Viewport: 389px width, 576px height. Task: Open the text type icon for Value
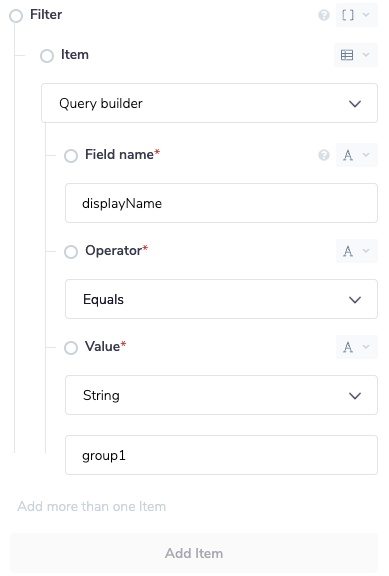pyautogui.click(x=356, y=347)
